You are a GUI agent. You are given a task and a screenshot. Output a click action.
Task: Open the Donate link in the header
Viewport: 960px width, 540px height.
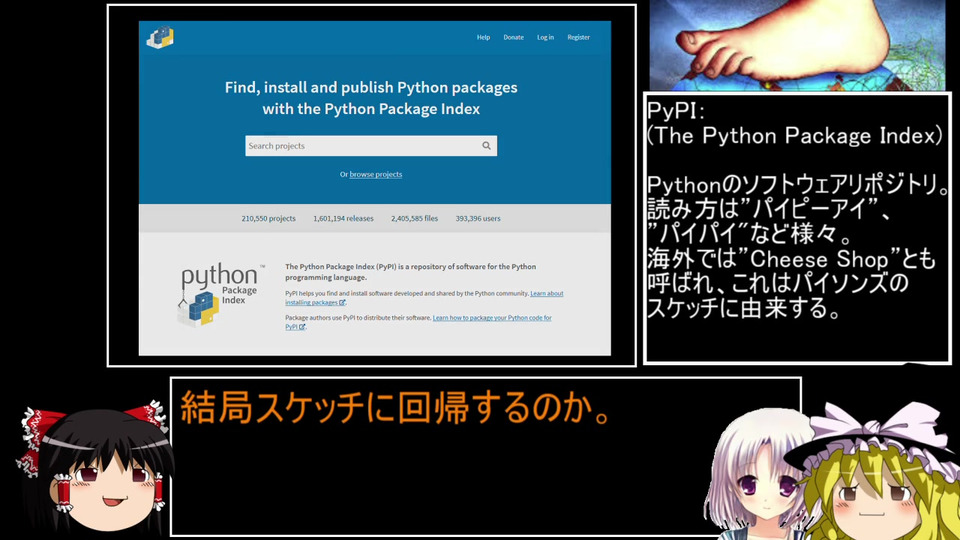click(x=513, y=37)
